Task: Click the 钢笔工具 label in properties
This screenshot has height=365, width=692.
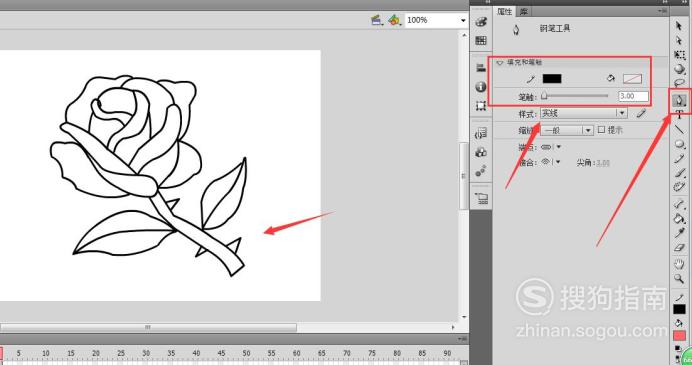Action: pyautogui.click(x=555, y=28)
